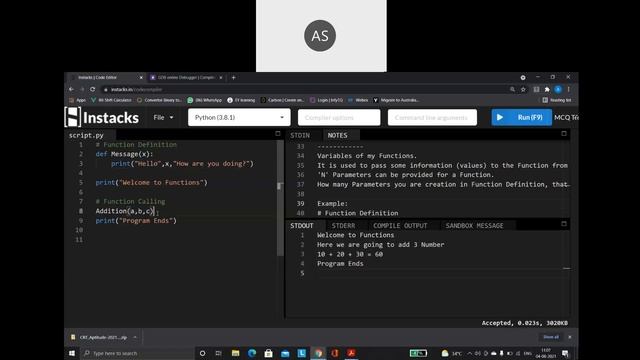Viewport: 640px width, 360px height.
Task: Click the Instacks logo
Action: (102, 118)
